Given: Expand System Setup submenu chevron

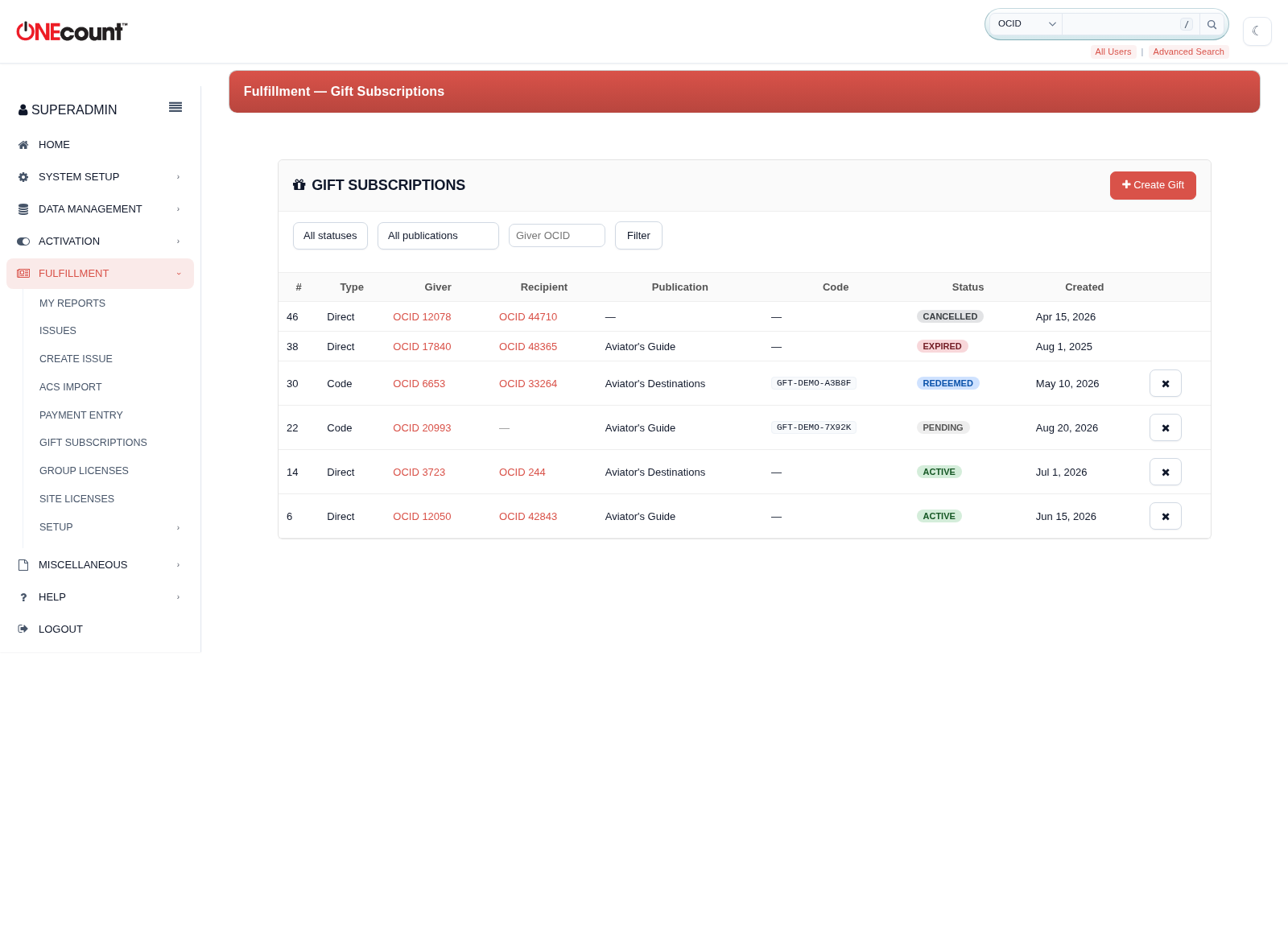Looking at the screenshot, I should (x=178, y=177).
